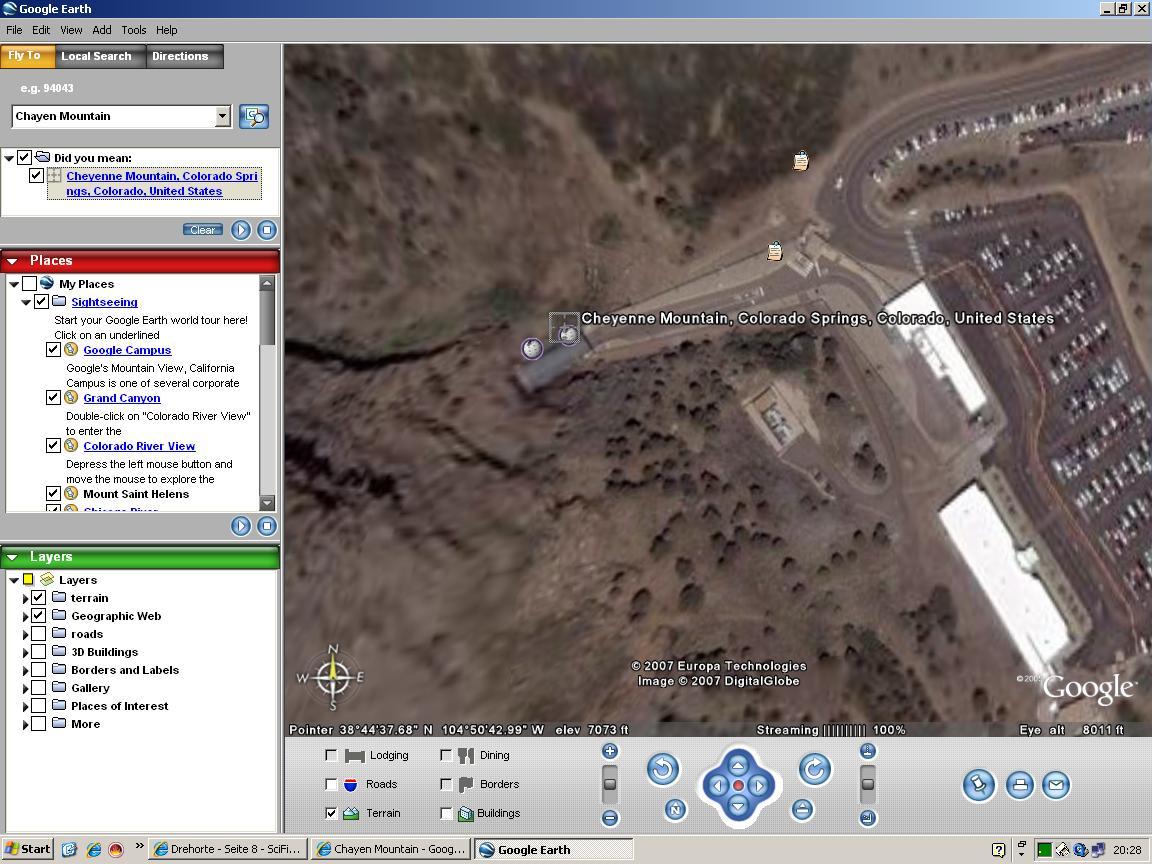Screen dimensions: 1152x864
Task: Reset north orientation with N button
Action: [675, 810]
